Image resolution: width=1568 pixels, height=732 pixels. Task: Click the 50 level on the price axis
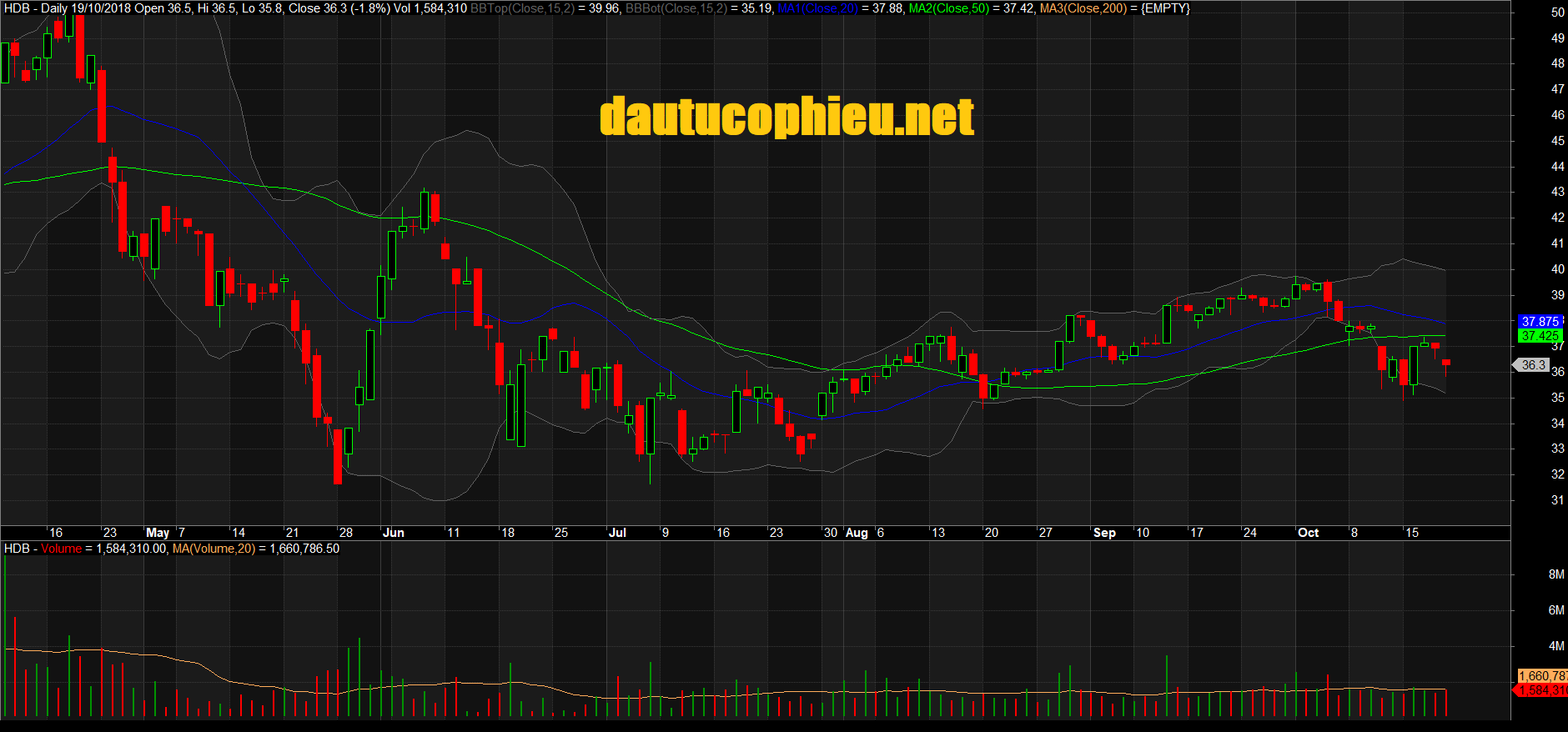(1557, 13)
